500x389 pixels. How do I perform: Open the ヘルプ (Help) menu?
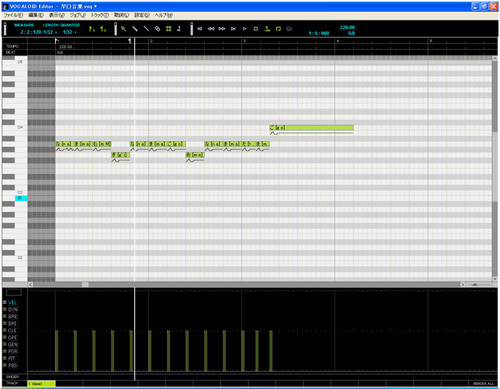(163, 15)
